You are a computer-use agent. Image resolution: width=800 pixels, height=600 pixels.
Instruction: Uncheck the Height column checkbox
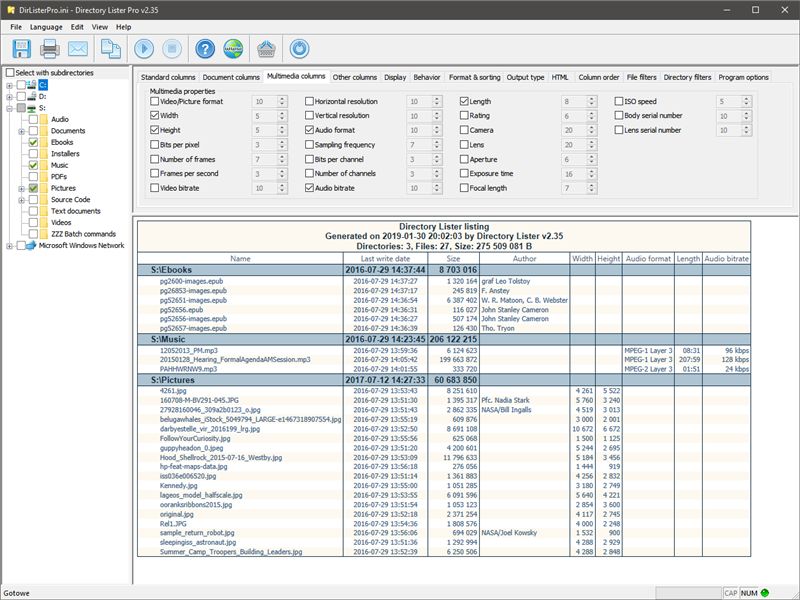[155, 130]
